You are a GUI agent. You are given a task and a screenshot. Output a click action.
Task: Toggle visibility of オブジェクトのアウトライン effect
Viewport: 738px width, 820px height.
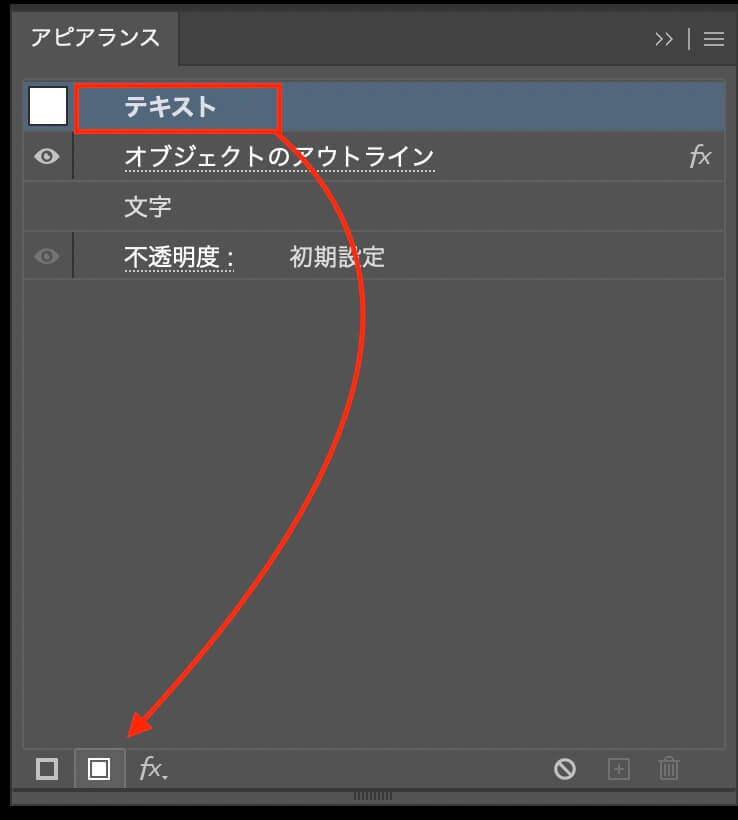coord(47,156)
